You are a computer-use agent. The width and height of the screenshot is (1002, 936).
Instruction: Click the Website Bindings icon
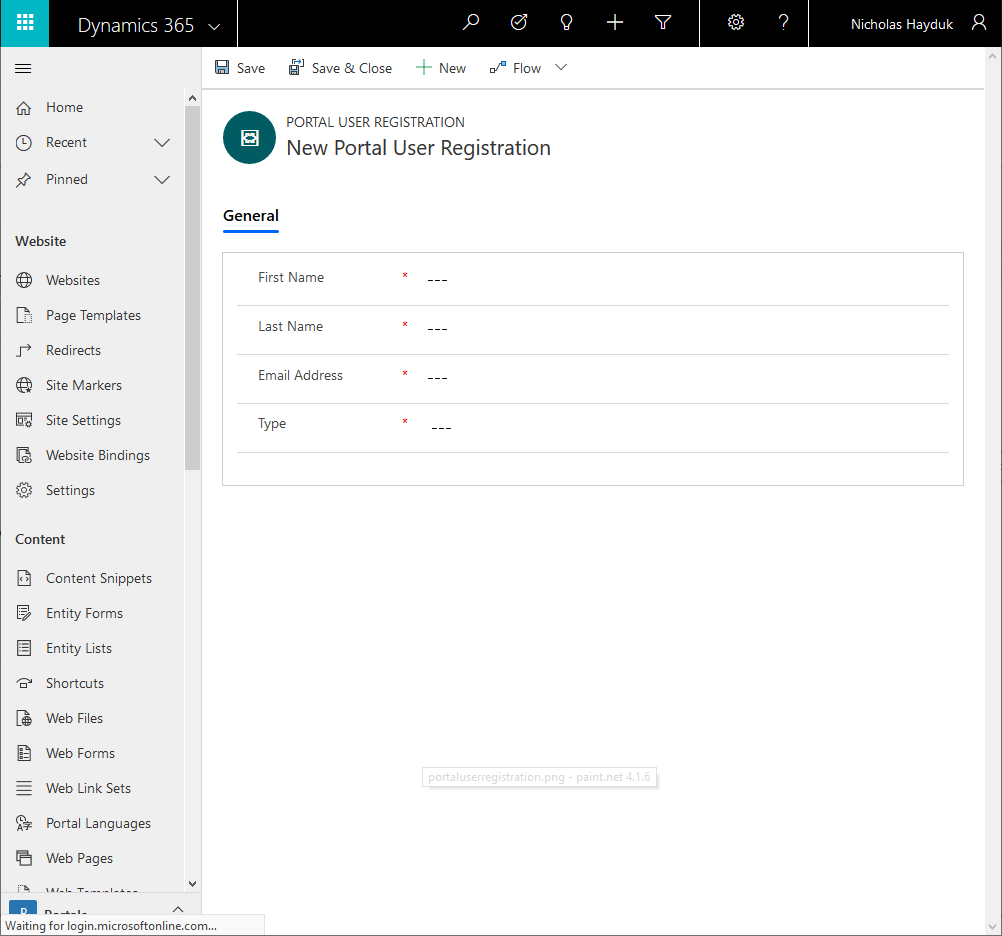tap(24, 456)
